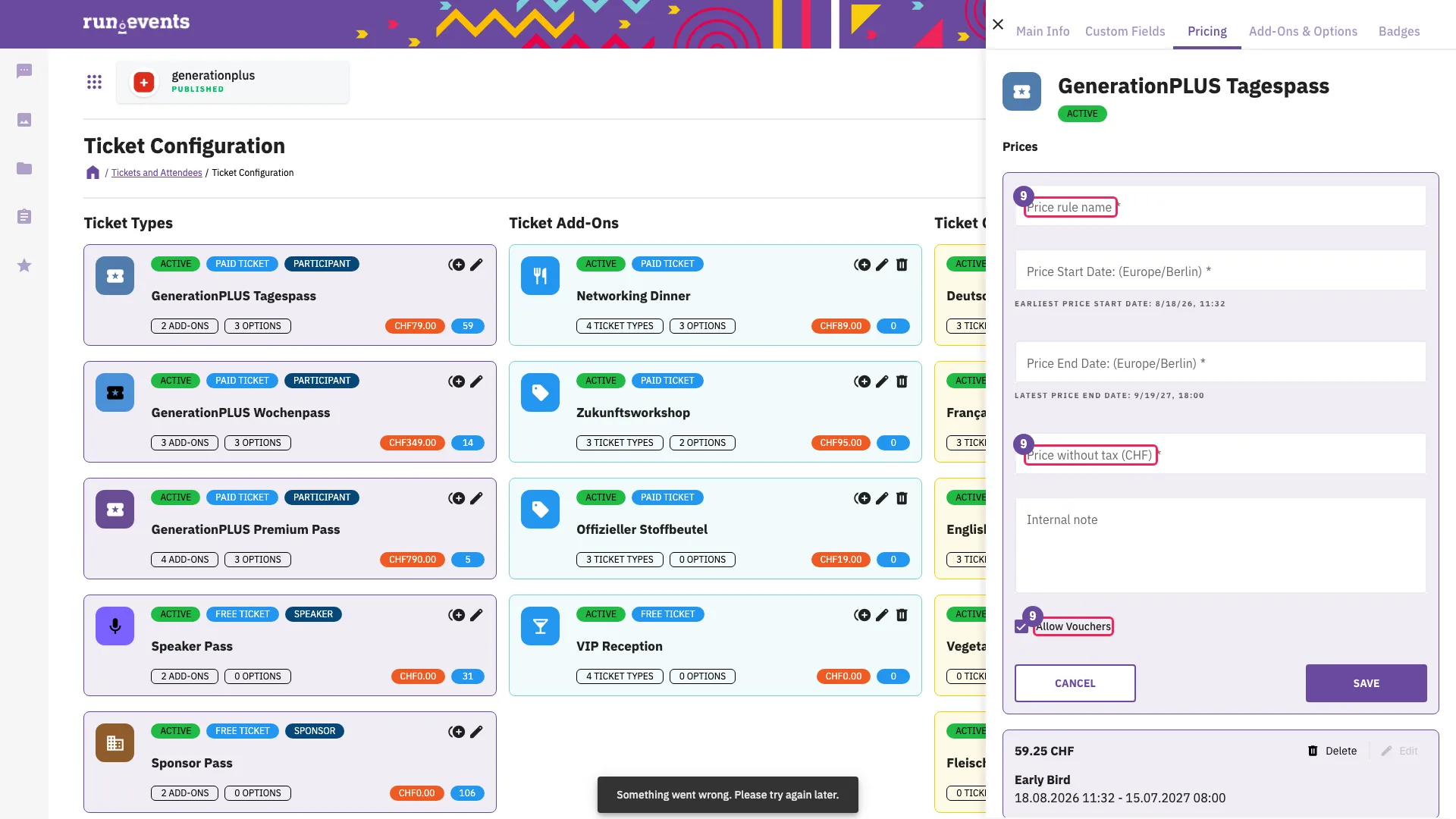
Task: Open the chat messages icon in the left sidebar
Action: (x=24, y=71)
